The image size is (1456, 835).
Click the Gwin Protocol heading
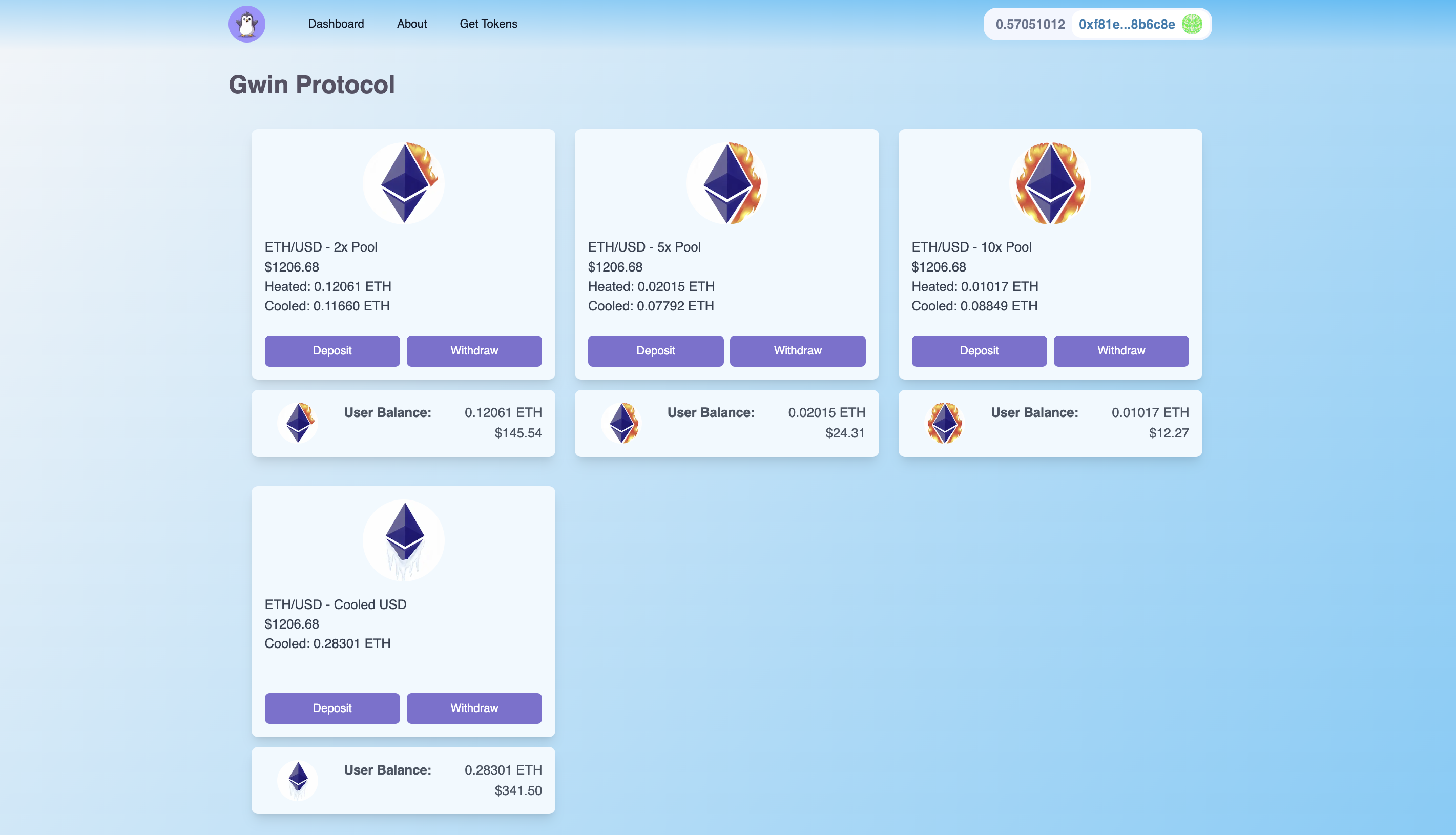coord(311,85)
